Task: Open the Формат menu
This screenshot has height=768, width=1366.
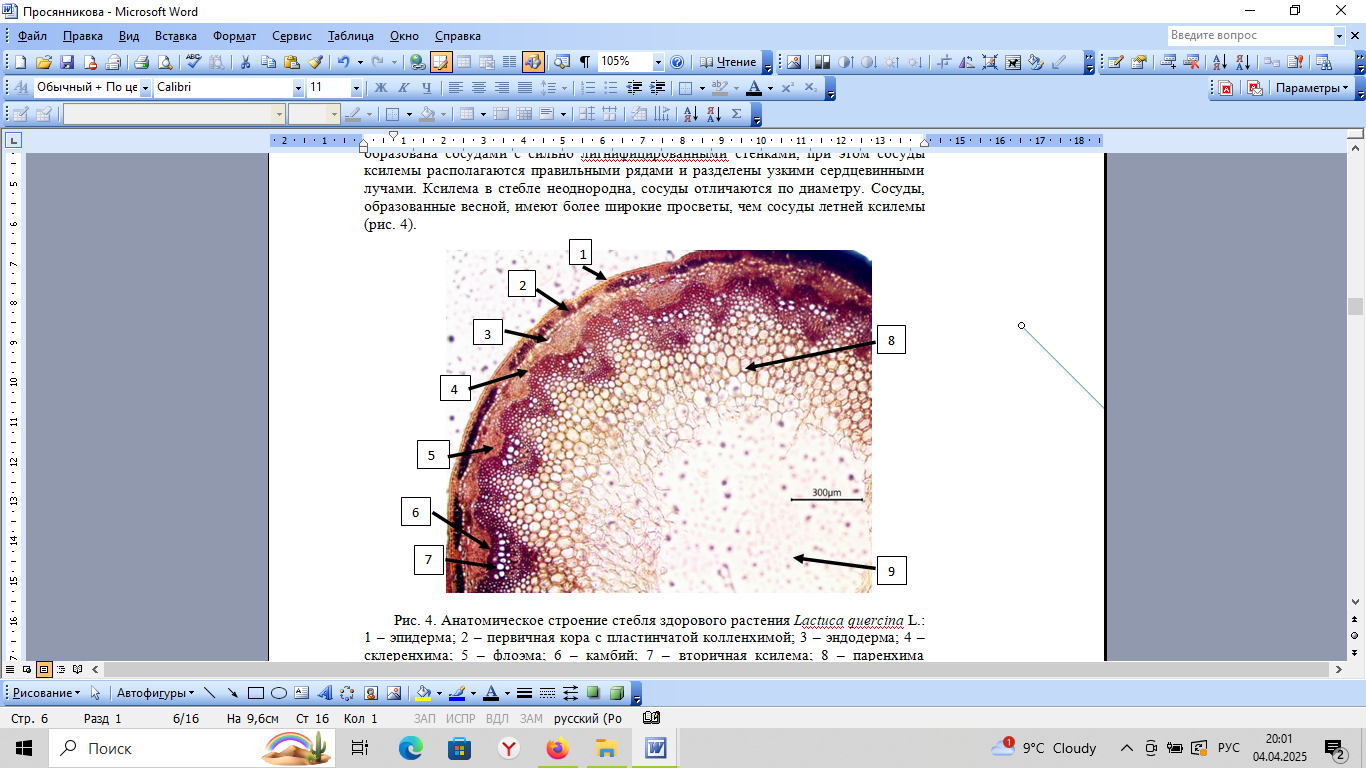Action: click(234, 36)
